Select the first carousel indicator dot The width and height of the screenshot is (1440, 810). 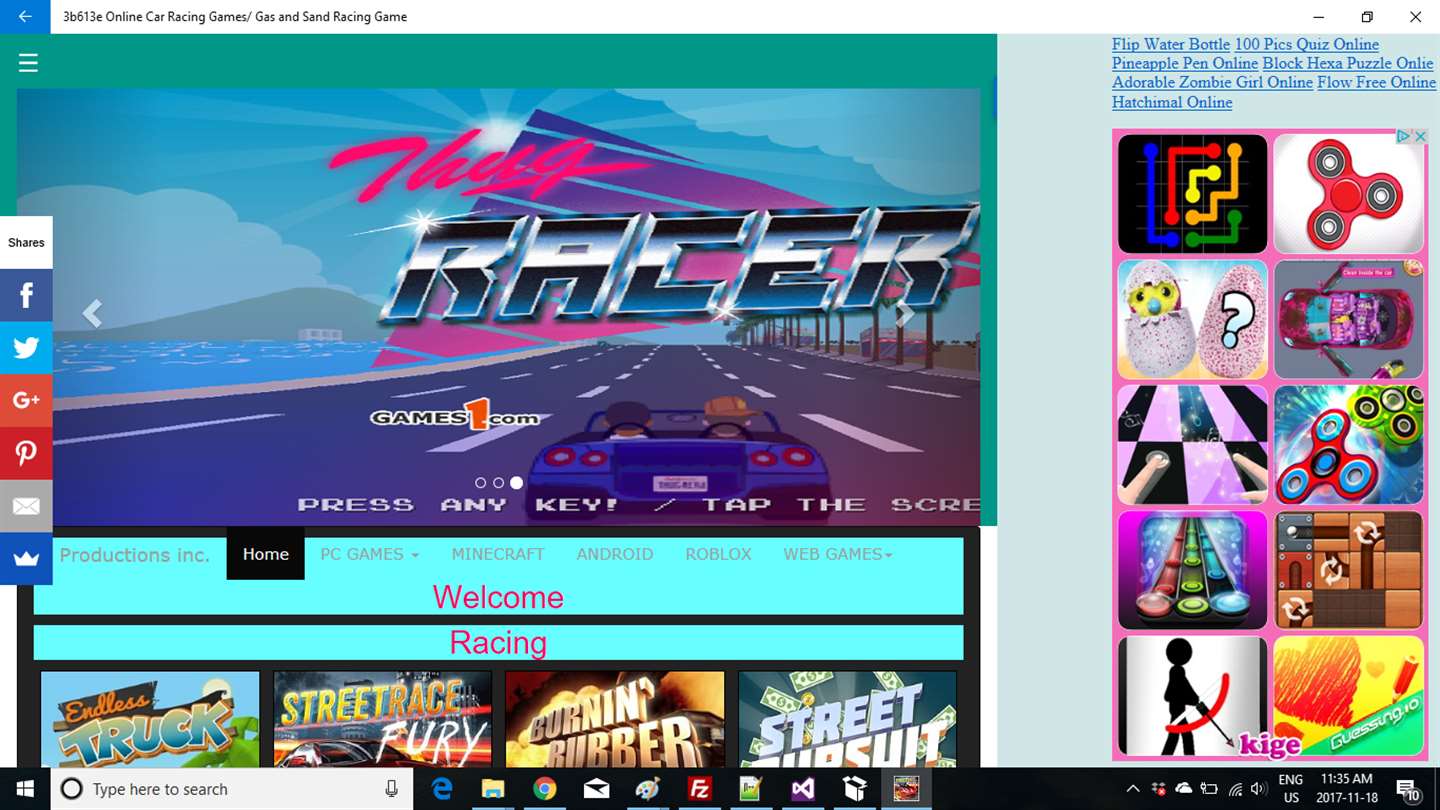pyautogui.click(x=480, y=483)
